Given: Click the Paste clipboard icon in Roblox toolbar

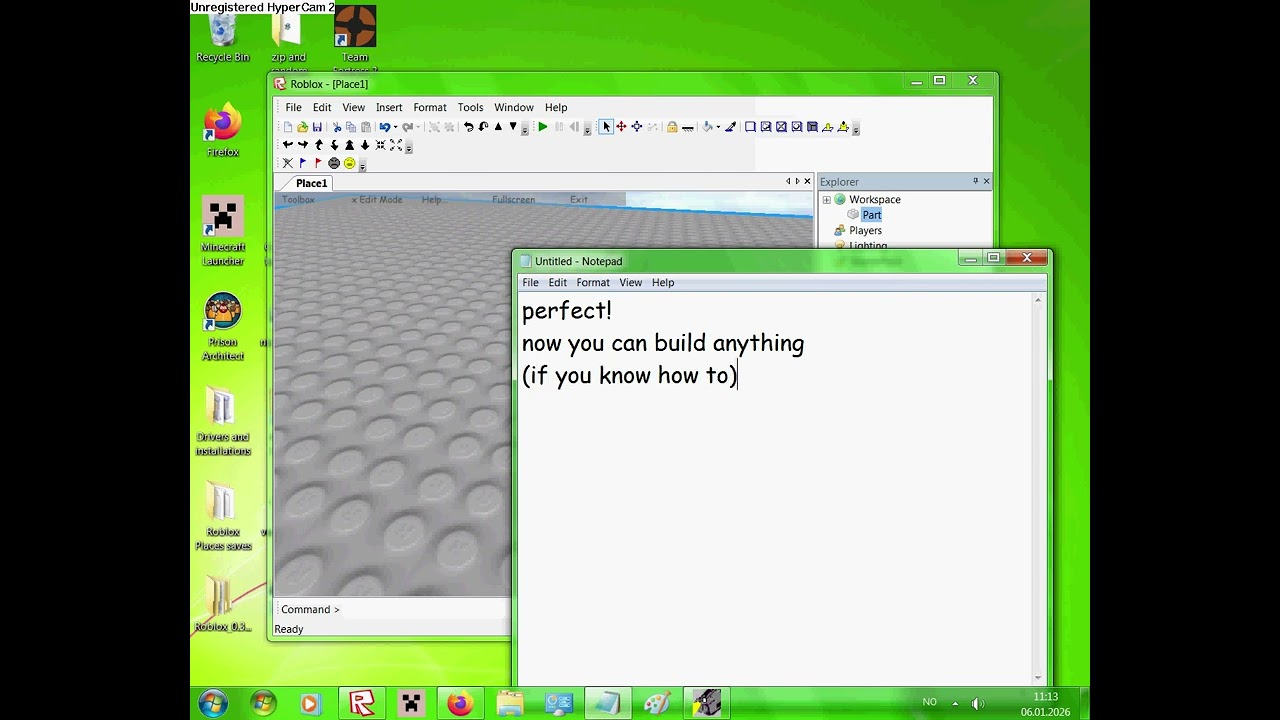Looking at the screenshot, I should 366,127.
